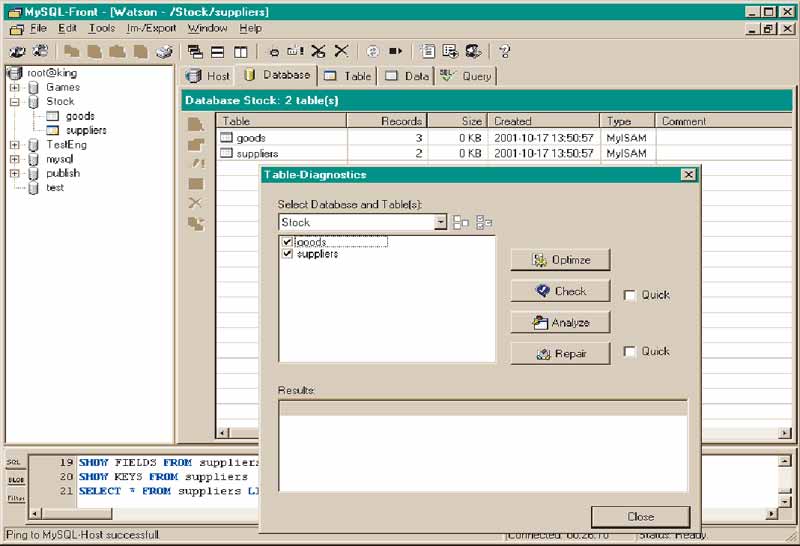Switch to the Data tab

pos(407,76)
